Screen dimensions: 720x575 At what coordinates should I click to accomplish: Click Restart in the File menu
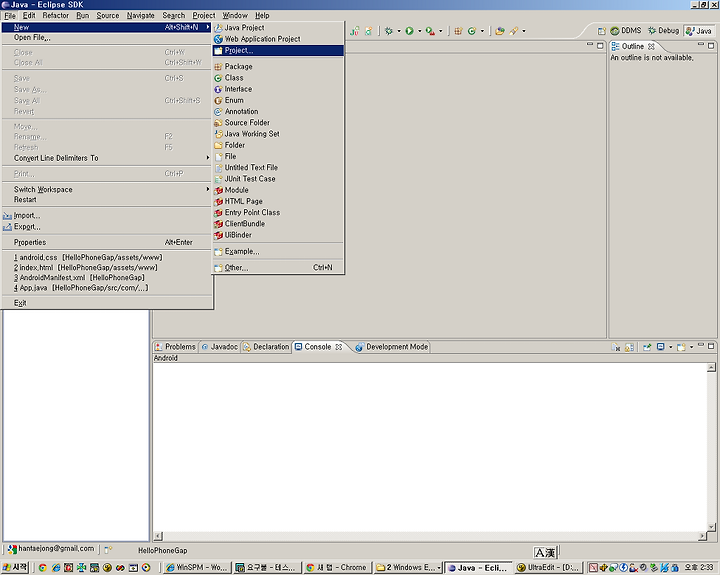[107, 200]
